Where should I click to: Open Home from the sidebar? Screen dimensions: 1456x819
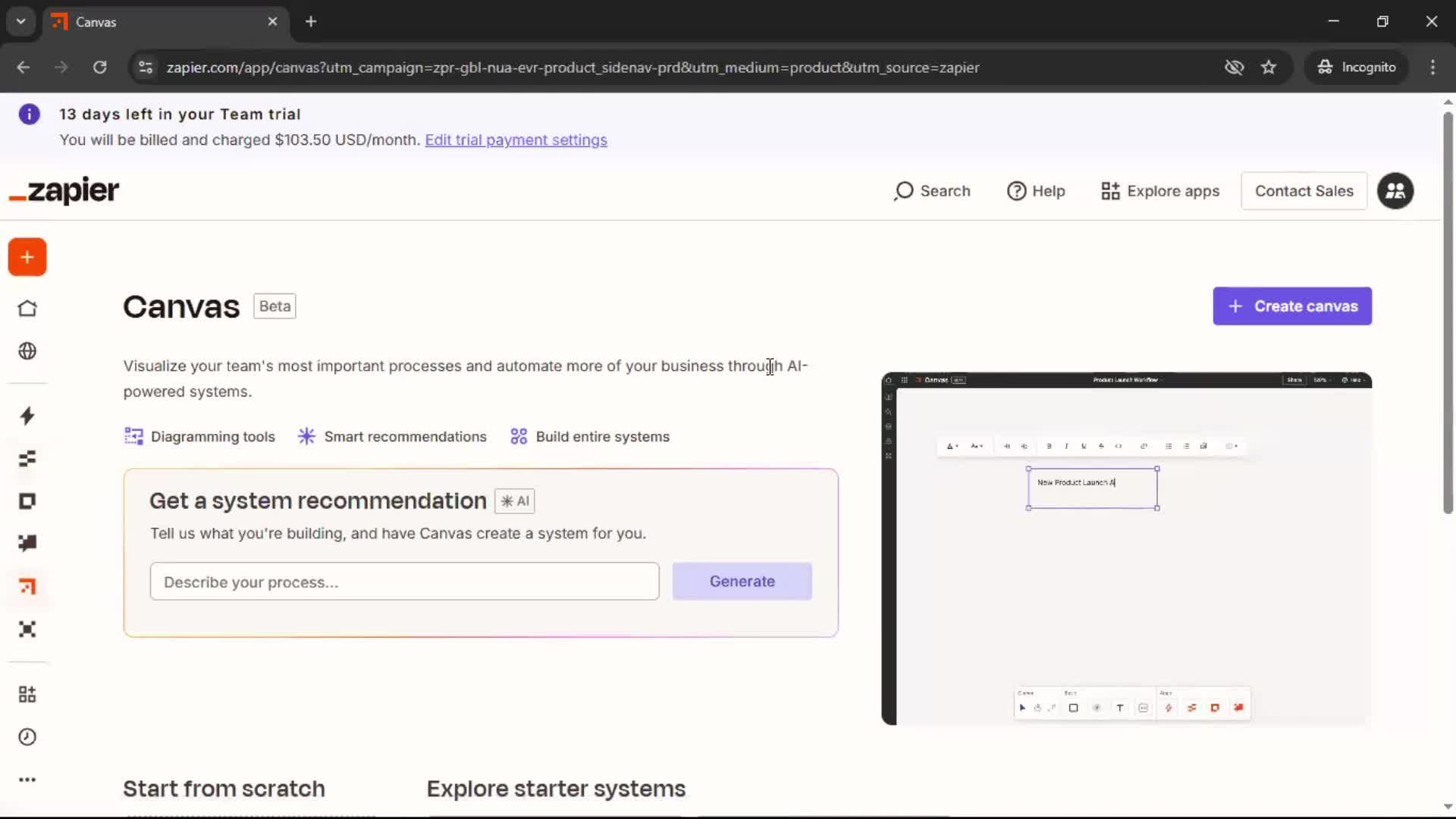coord(27,309)
